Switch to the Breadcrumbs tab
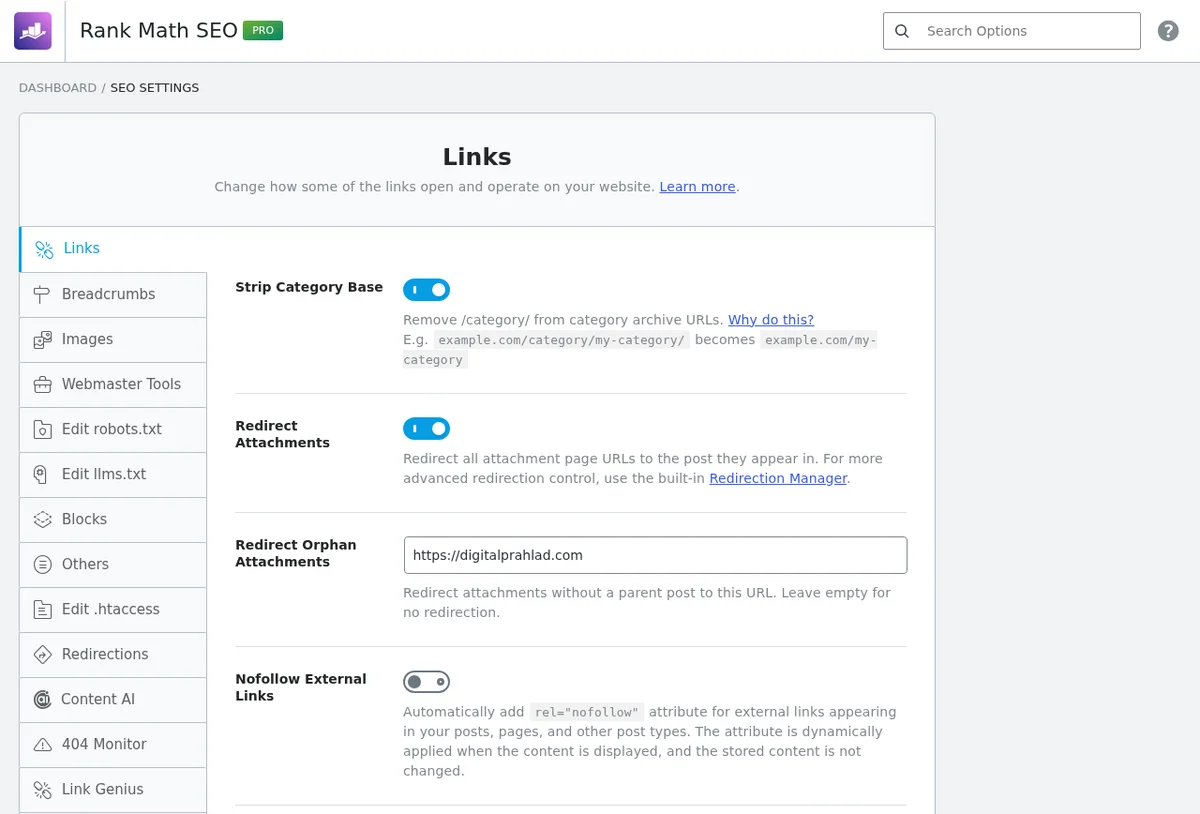This screenshot has width=1200, height=814. 113,294
